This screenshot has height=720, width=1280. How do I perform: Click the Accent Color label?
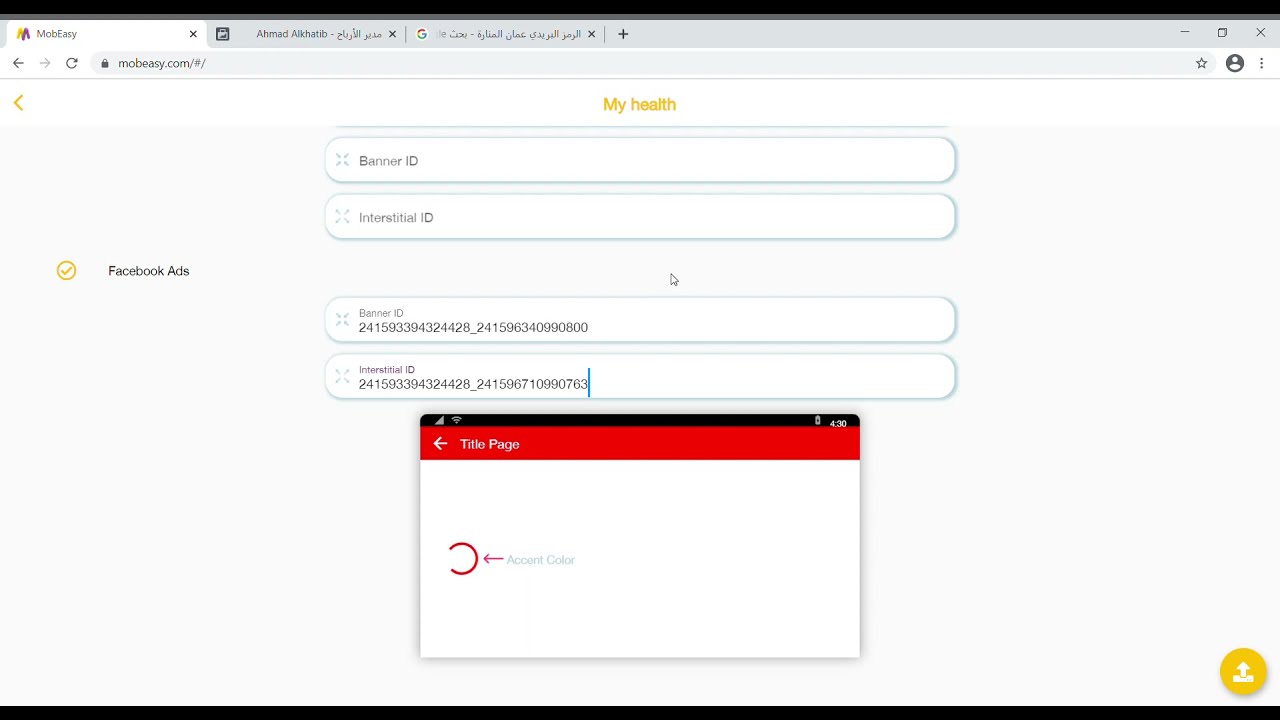pos(540,560)
